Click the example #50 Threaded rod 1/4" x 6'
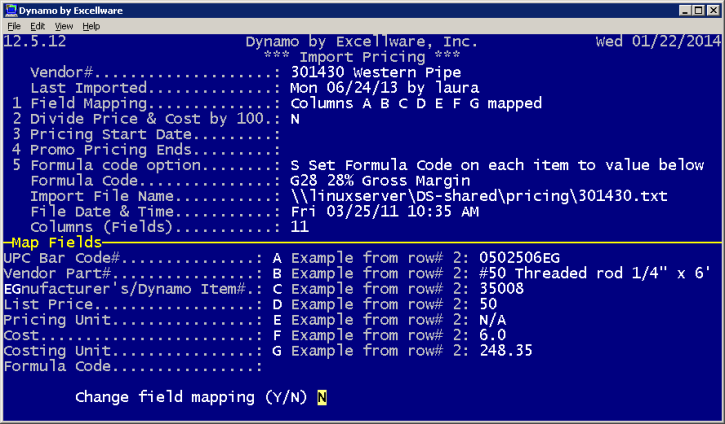725x424 pixels. [x=595, y=273]
